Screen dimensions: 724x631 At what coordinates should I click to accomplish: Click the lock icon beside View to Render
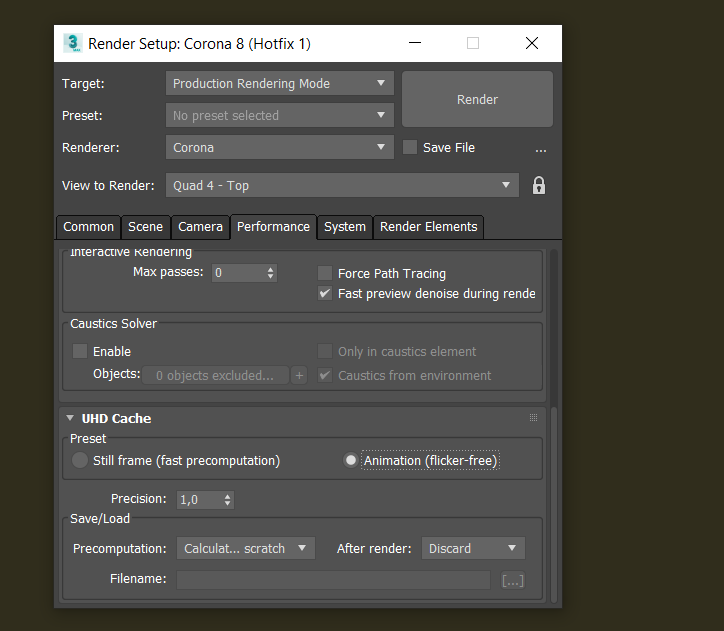pyautogui.click(x=538, y=186)
